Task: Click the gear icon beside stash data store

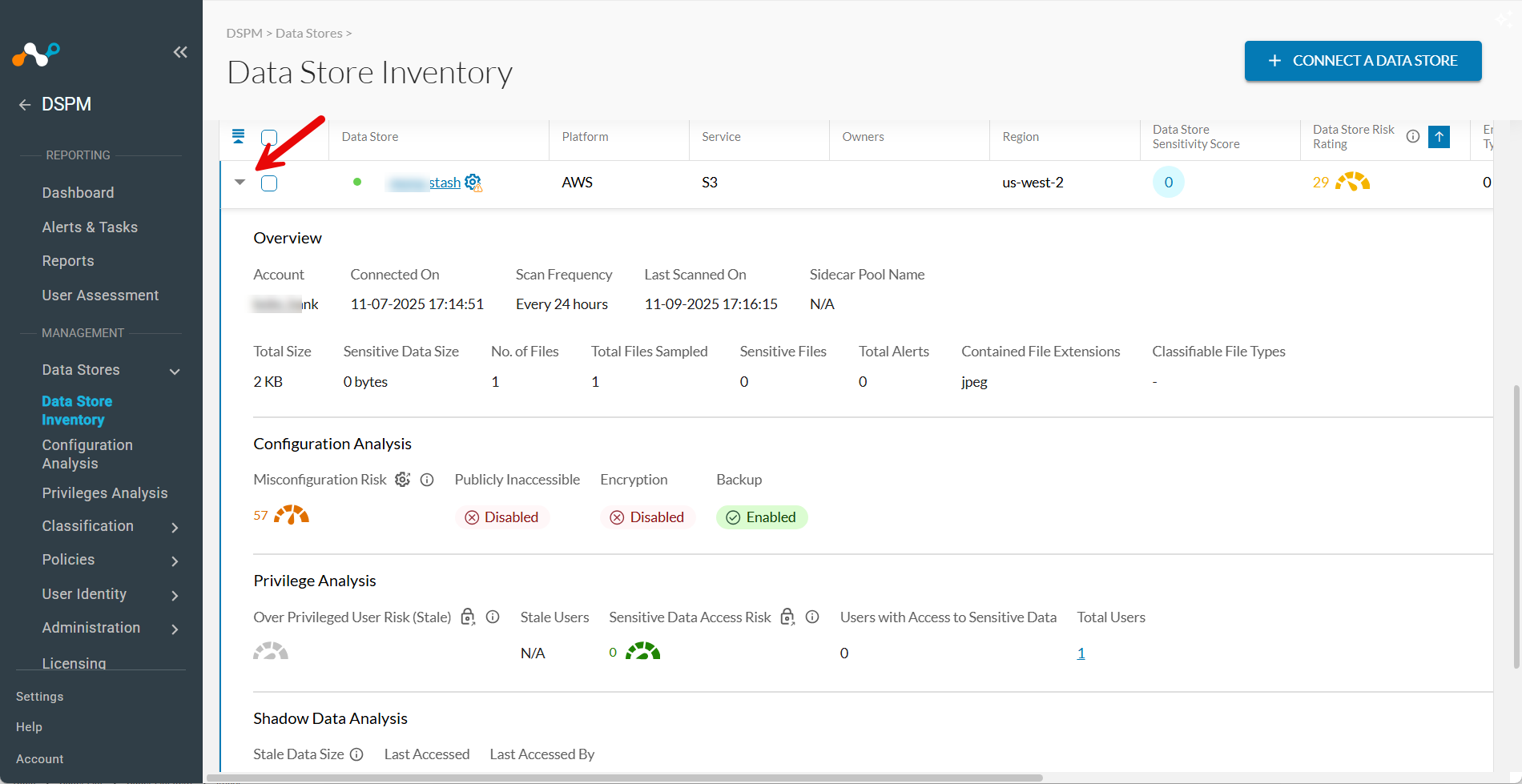Action: point(473,183)
